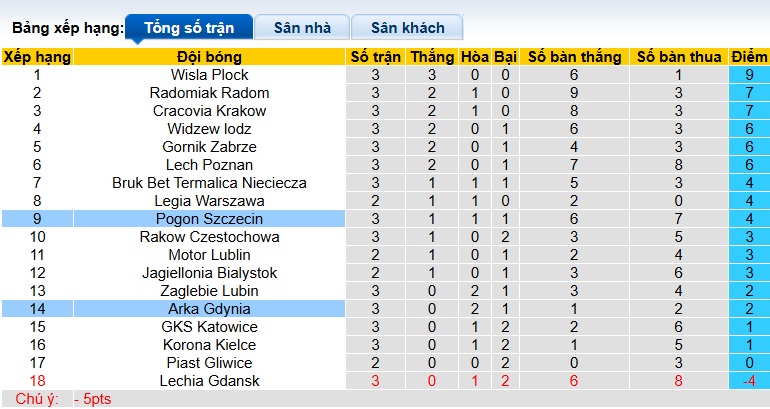Select Cracovia Krakow in the standings
The width and height of the screenshot is (770, 409).
click(x=210, y=111)
